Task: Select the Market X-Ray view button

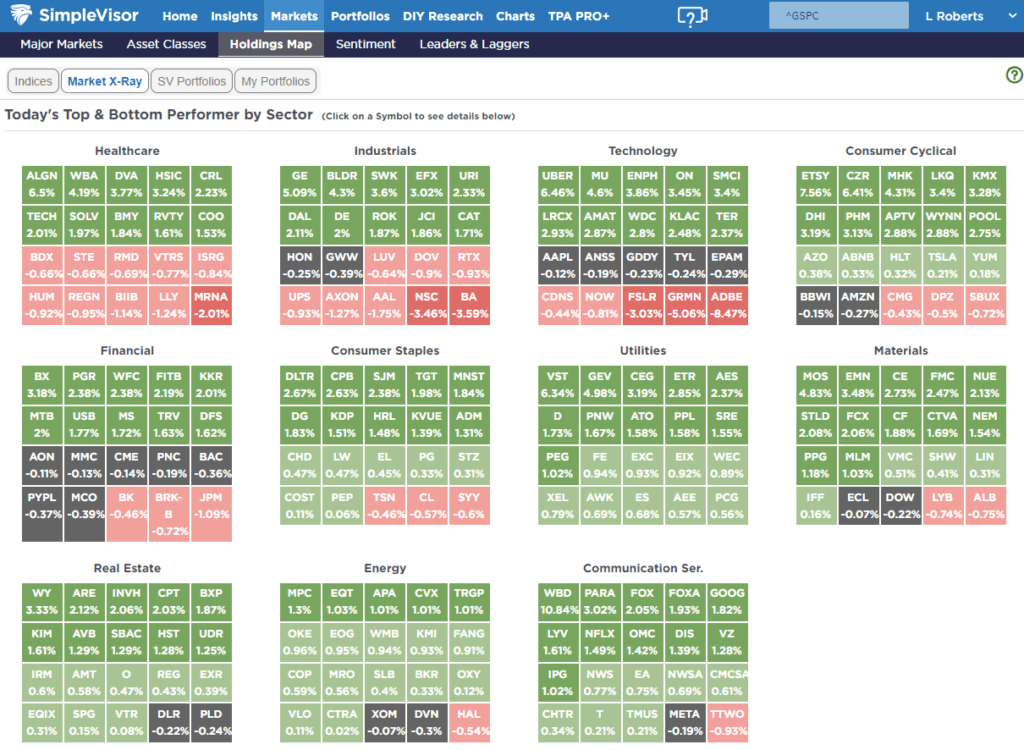Action: [104, 81]
